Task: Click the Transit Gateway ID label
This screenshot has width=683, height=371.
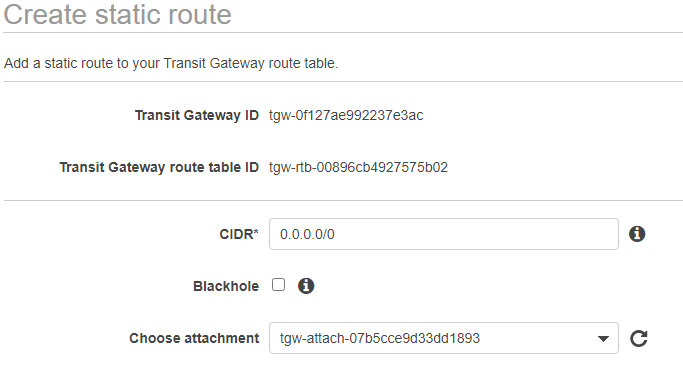Action: [x=197, y=115]
